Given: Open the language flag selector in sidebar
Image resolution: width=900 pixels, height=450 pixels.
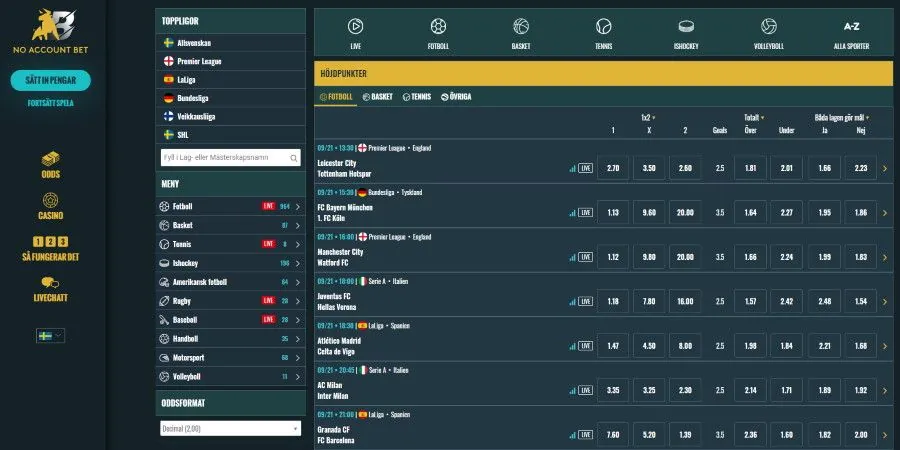Looking at the screenshot, I should pos(51,336).
